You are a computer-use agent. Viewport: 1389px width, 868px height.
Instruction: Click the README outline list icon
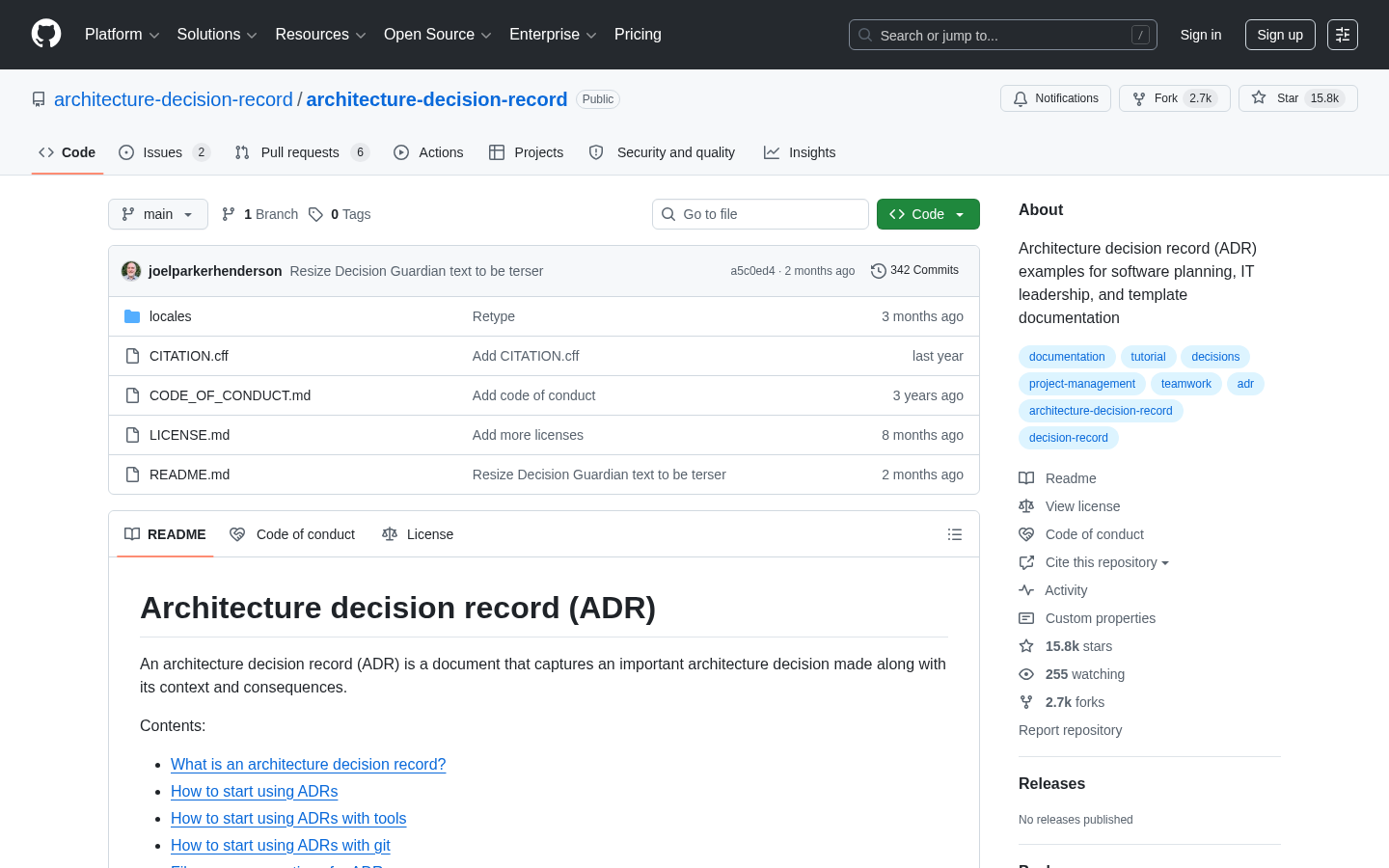955,534
